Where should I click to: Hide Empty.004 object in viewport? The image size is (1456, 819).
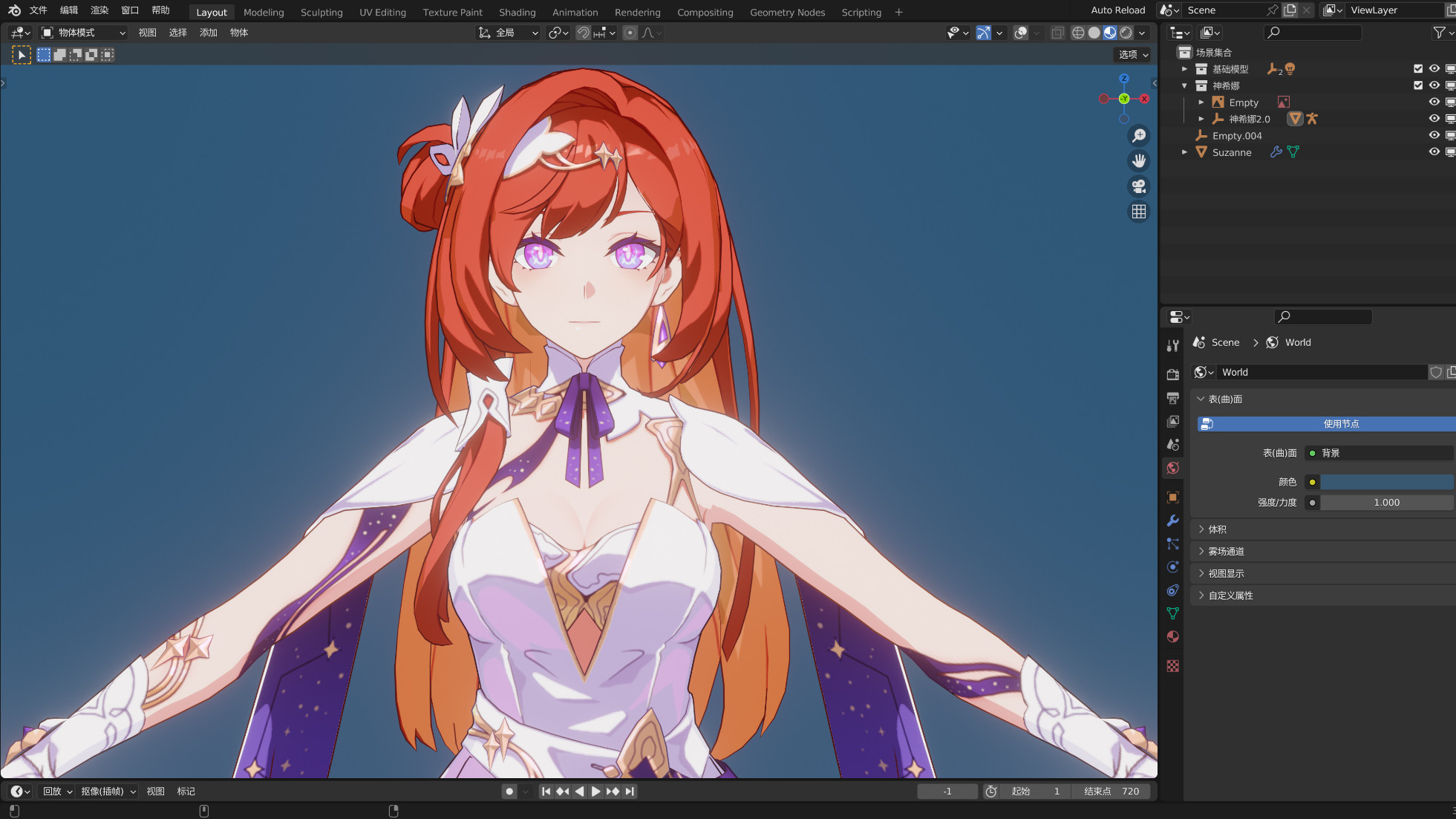coord(1434,135)
